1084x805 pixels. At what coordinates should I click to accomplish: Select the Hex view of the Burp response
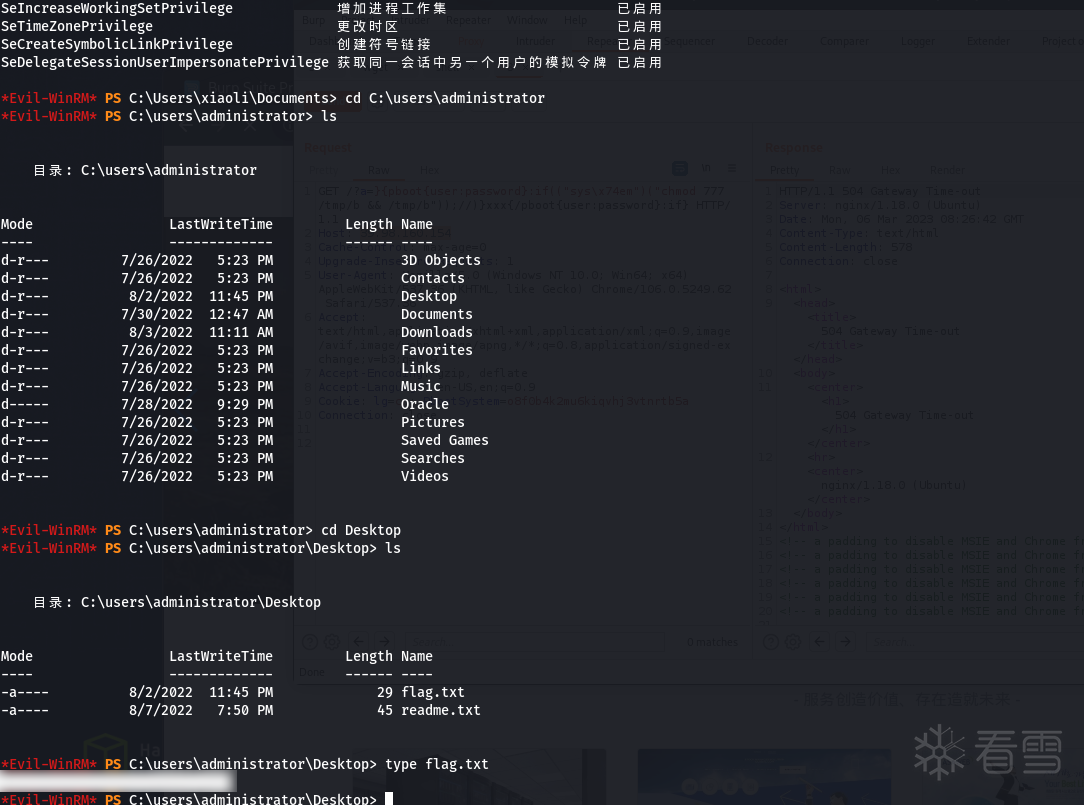pyautogui.click(x=890, y=170)
